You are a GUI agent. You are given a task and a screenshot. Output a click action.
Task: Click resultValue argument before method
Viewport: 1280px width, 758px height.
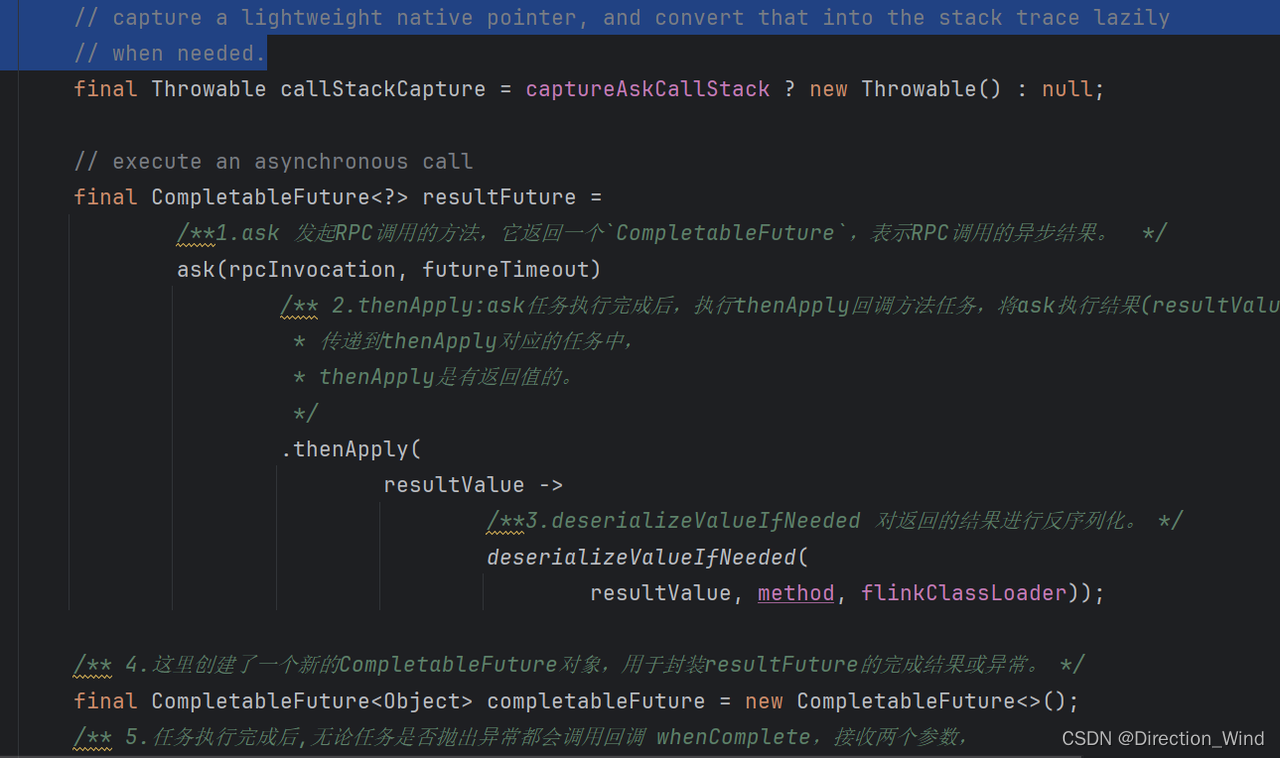[x=660, y=593]
